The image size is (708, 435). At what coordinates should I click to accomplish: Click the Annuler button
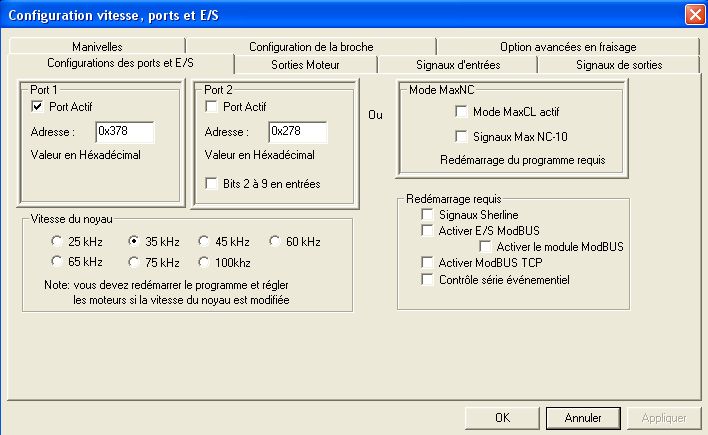pos(583,418)
